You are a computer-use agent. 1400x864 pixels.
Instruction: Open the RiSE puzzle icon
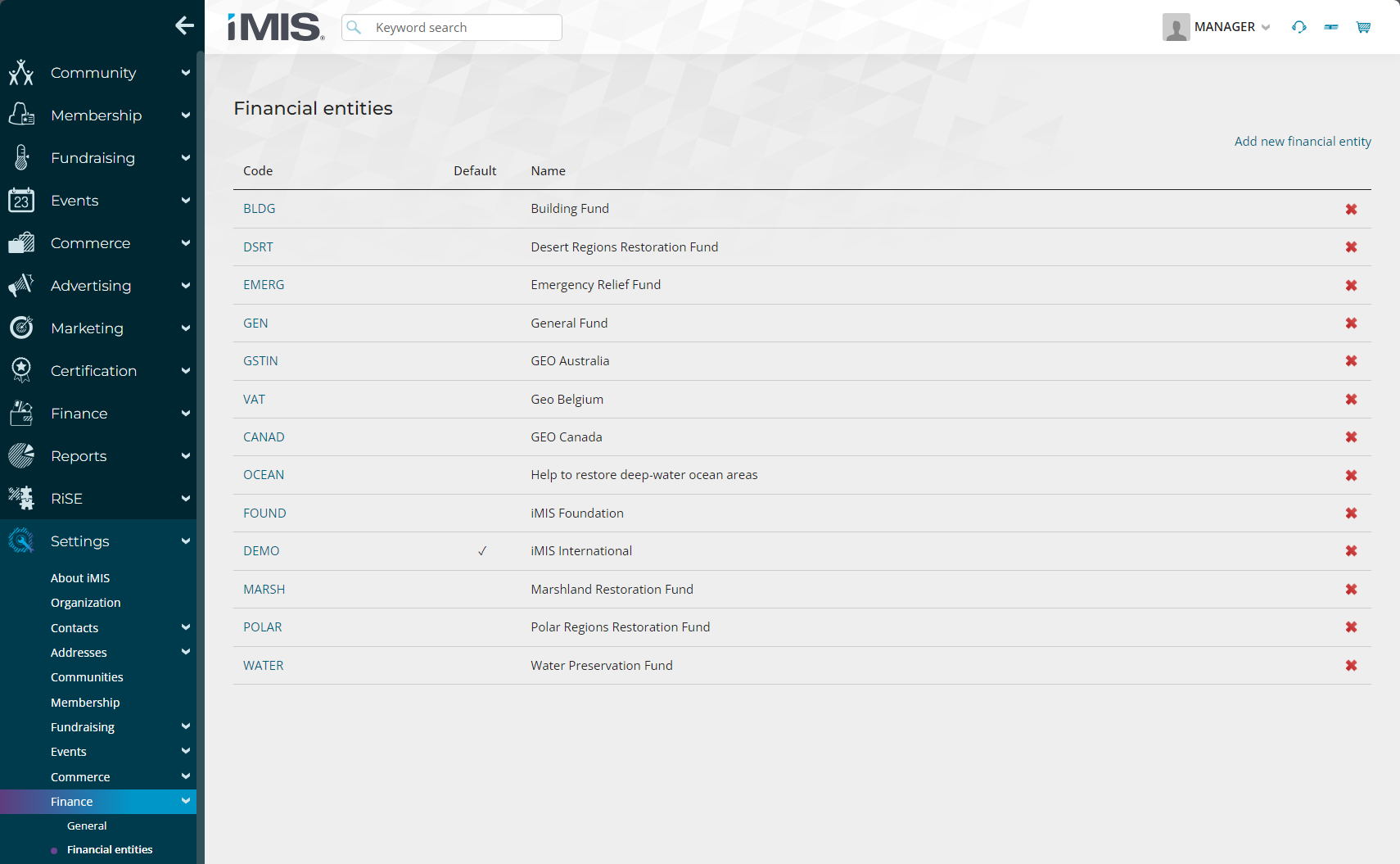pyautogui.click(x=21, y=498)
